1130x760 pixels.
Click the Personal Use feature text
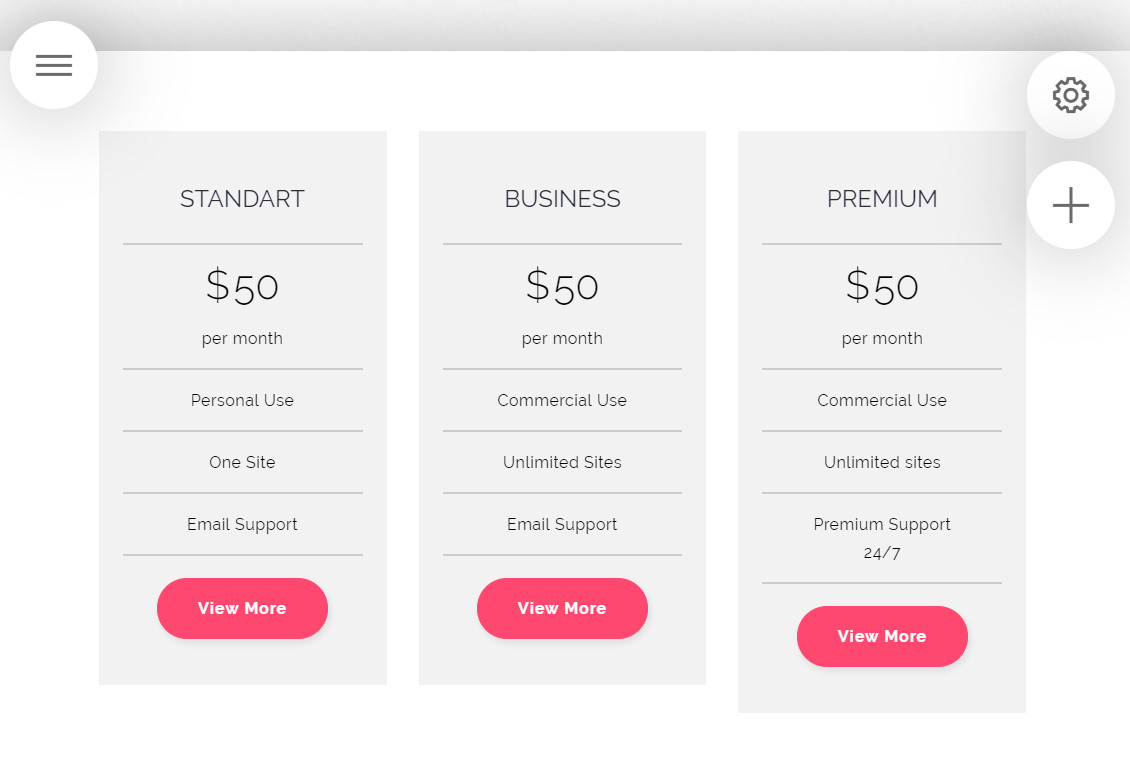point(242,400)
